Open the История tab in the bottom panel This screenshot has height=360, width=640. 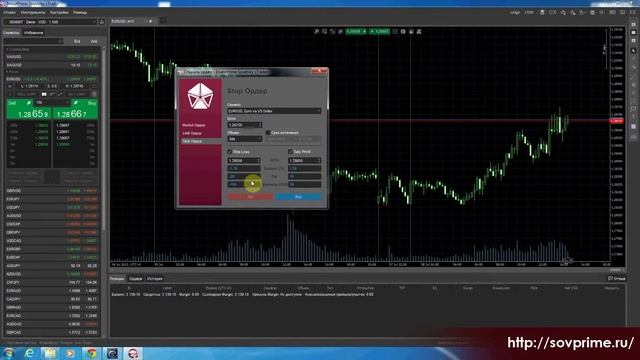[x=154, y=279]
